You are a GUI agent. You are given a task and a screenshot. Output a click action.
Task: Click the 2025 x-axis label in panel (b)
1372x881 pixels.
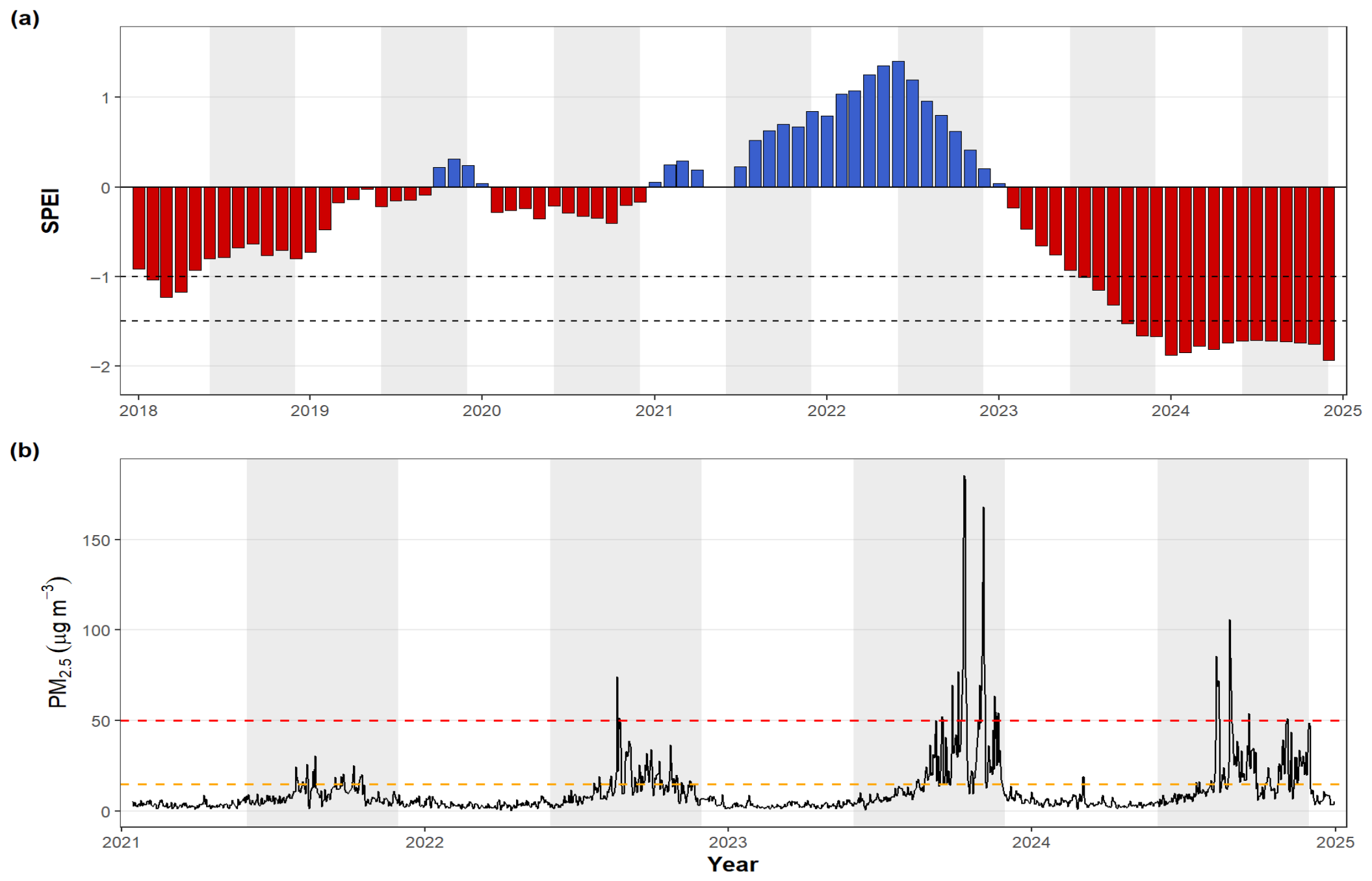click(x=1336, y=843)
